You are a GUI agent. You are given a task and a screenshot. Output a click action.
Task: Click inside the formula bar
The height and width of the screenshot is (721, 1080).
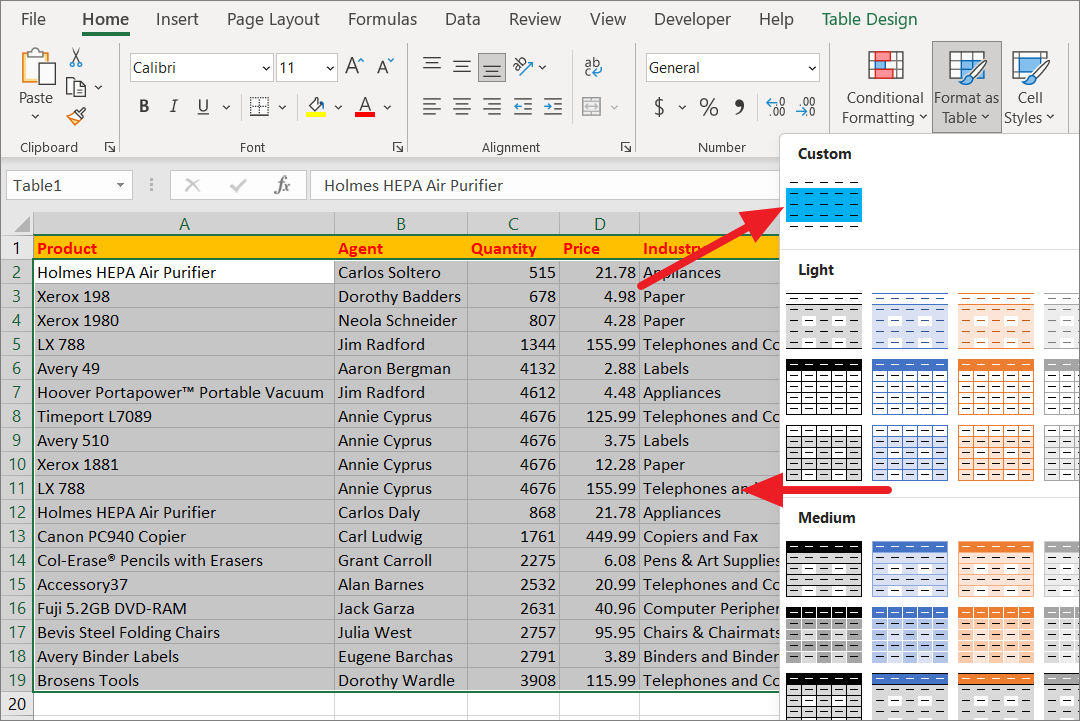(x=544, y=185)
